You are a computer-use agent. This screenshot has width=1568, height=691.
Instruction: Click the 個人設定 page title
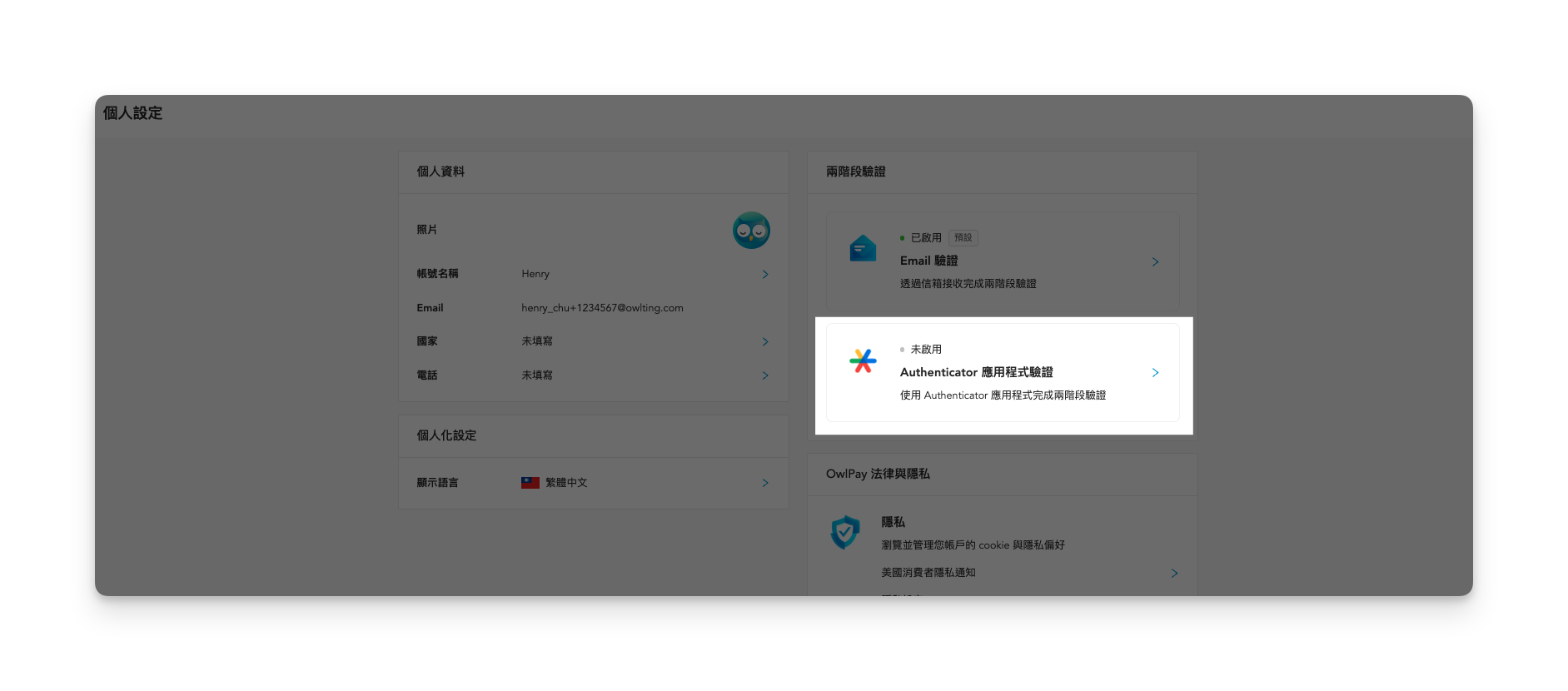click(x=132, y=113)
